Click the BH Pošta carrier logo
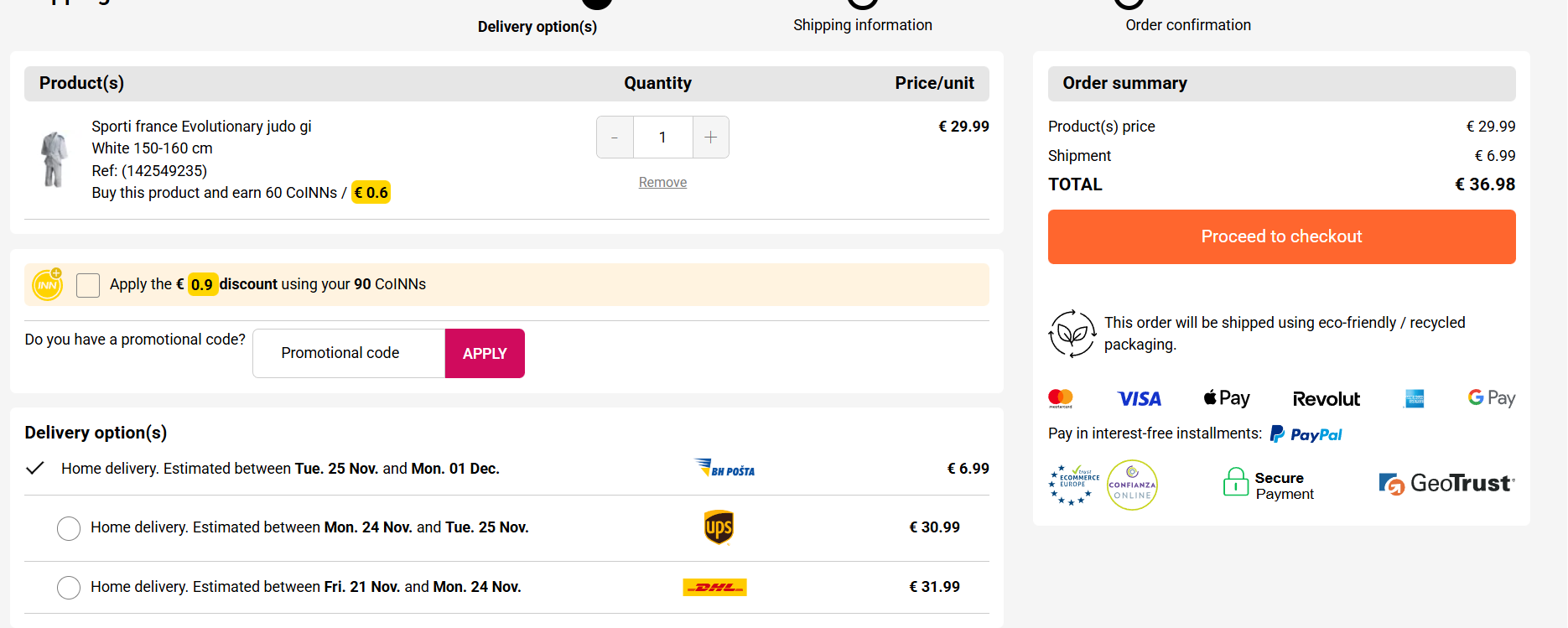This screenshot has width=1568, height=628. [725, 468]
